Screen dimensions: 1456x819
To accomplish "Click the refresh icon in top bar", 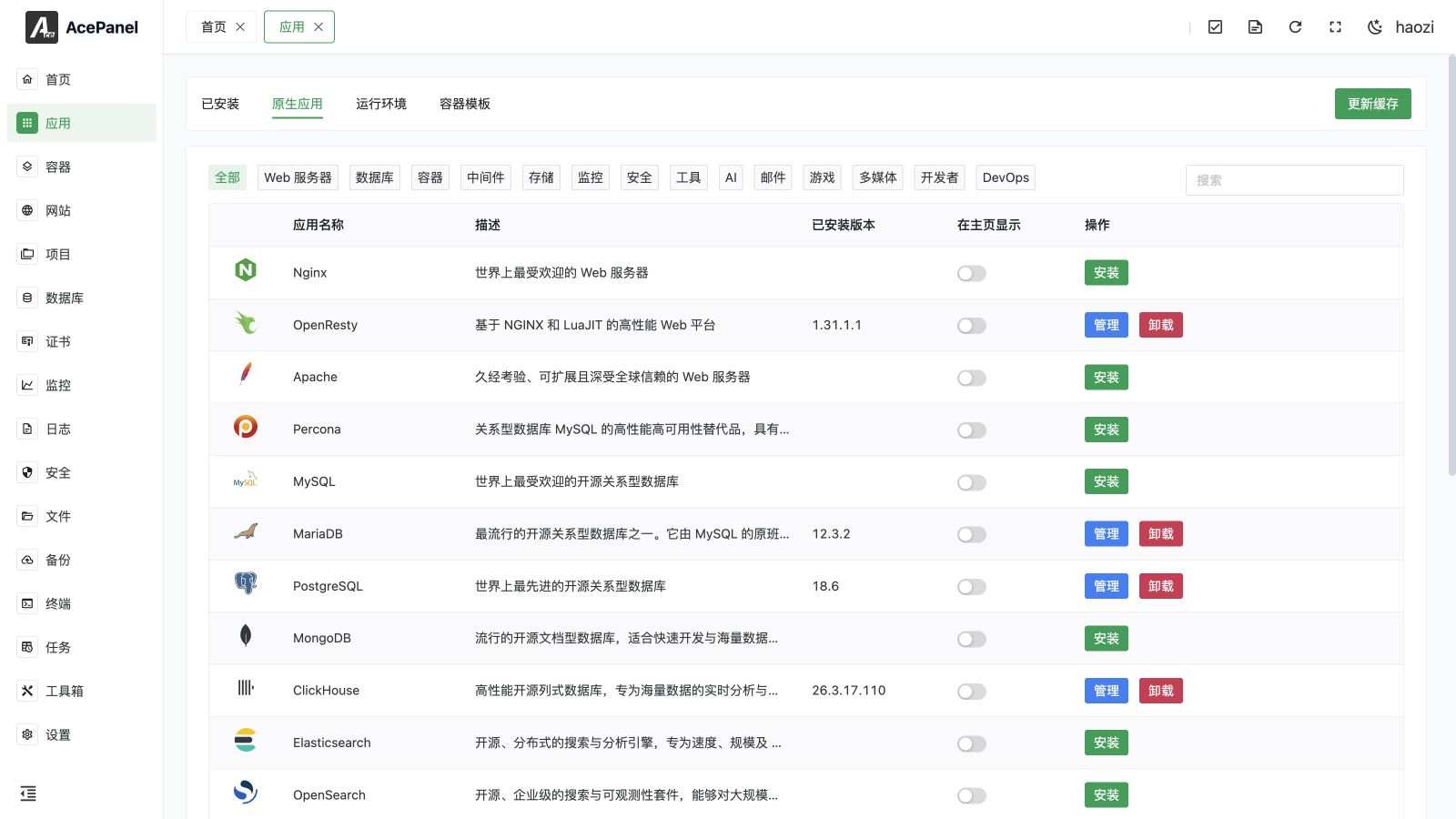I will point(1295,27).
